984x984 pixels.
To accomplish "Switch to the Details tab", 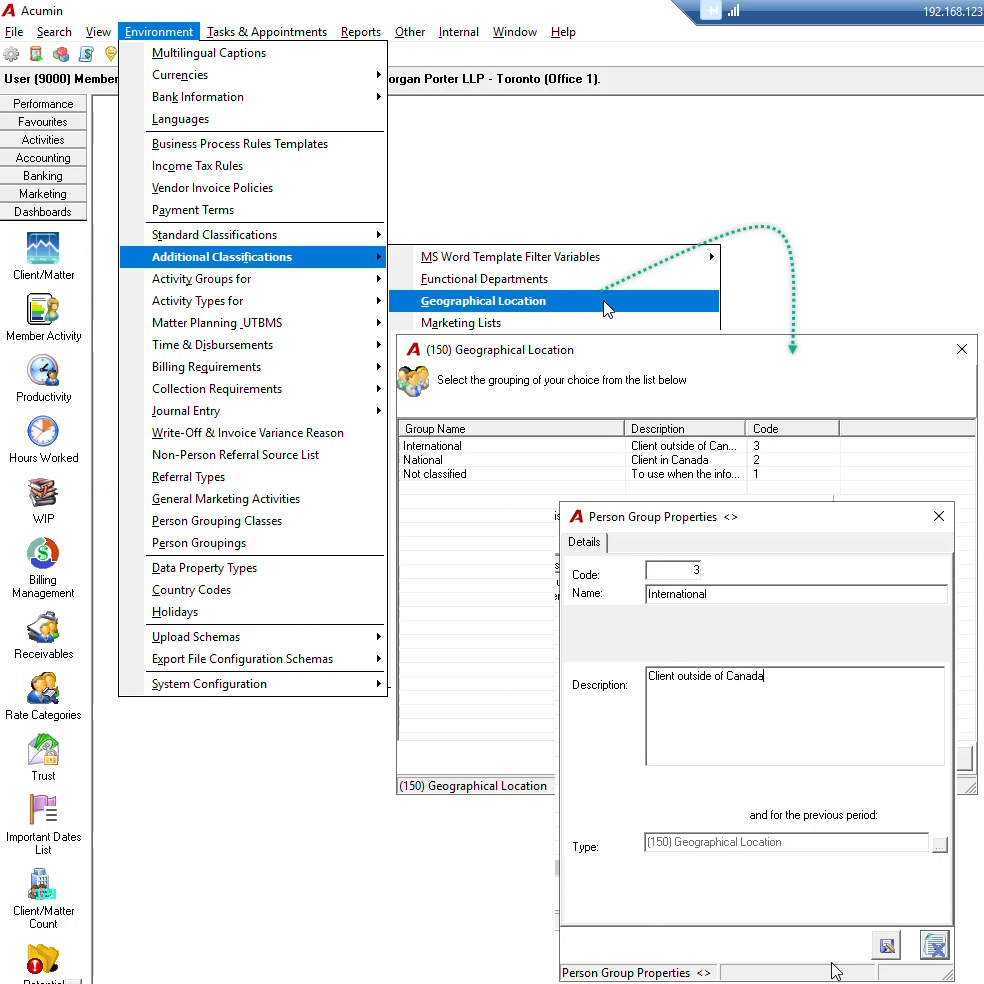I will tap(584, 542).
